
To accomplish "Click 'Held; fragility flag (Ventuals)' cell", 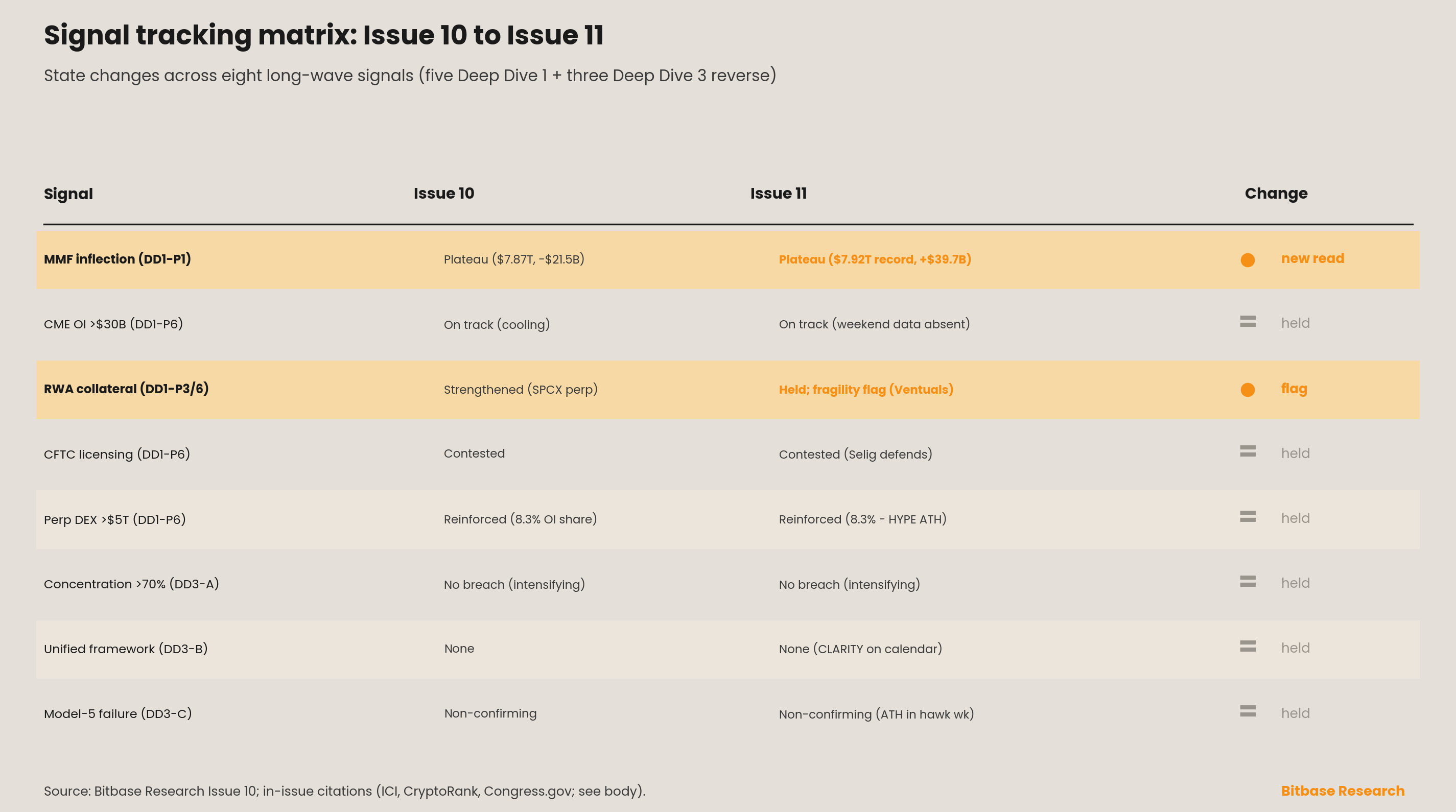I will (x=866, y=389).
